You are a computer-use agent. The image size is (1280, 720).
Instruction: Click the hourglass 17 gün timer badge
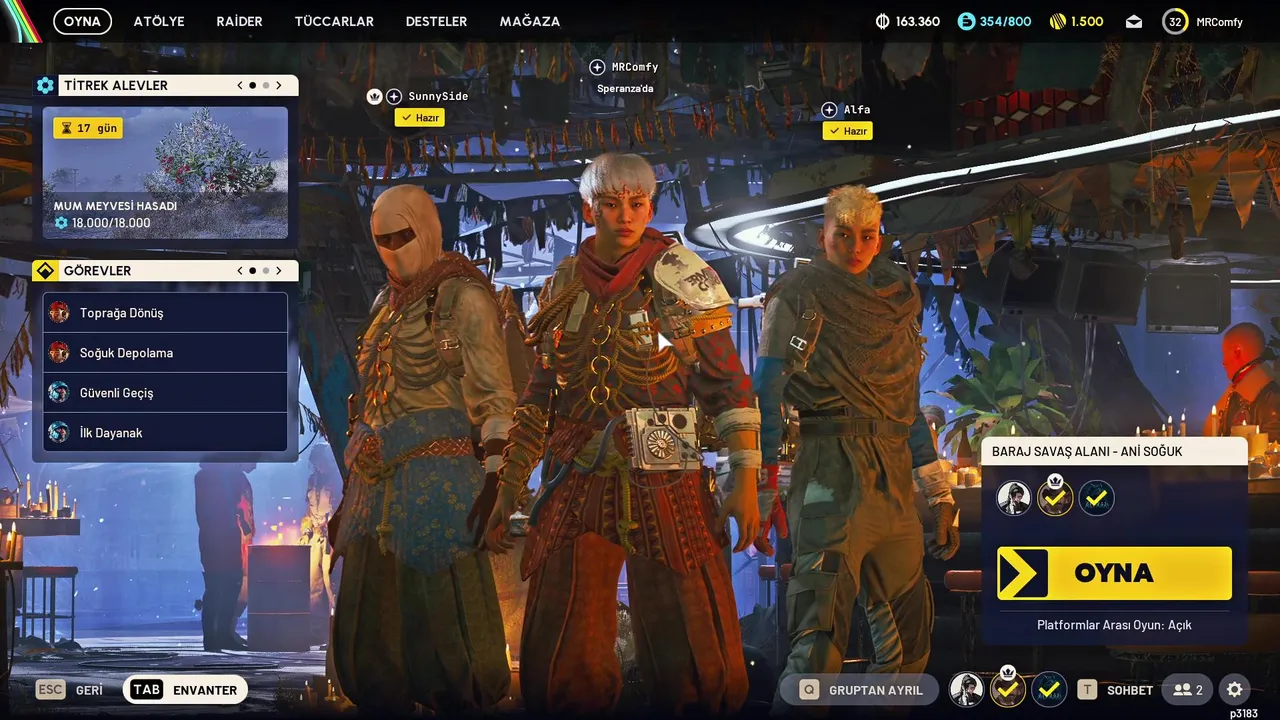pyautogui.click(x=88, y=128)
